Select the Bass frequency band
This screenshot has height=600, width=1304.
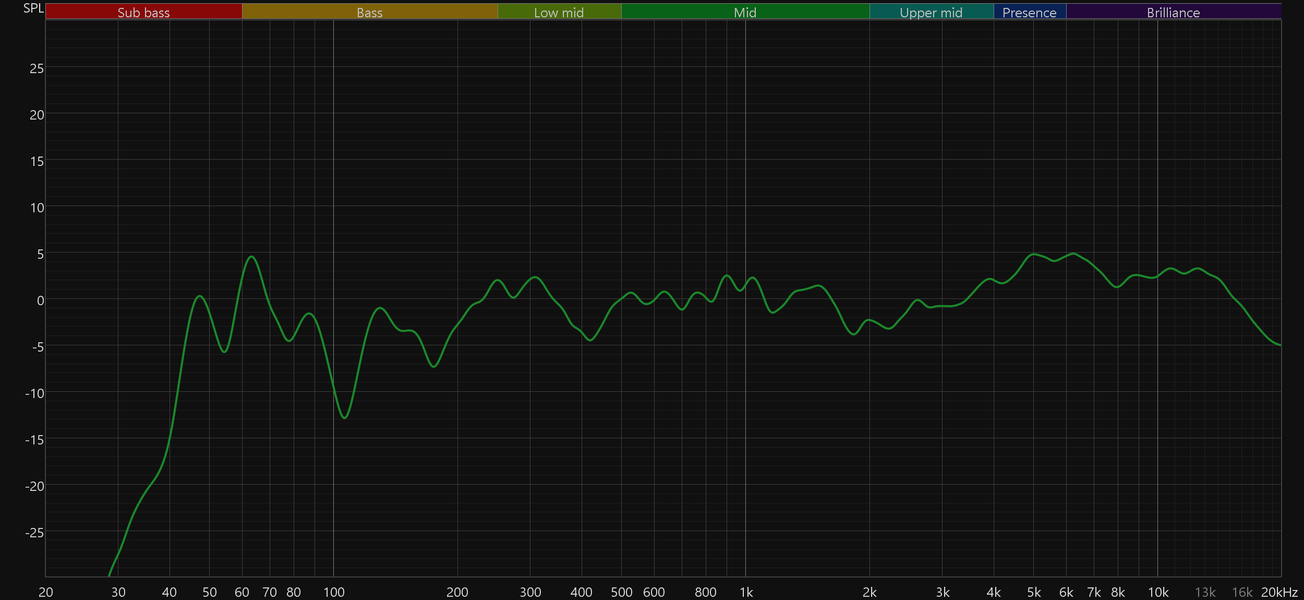point(370,12)
